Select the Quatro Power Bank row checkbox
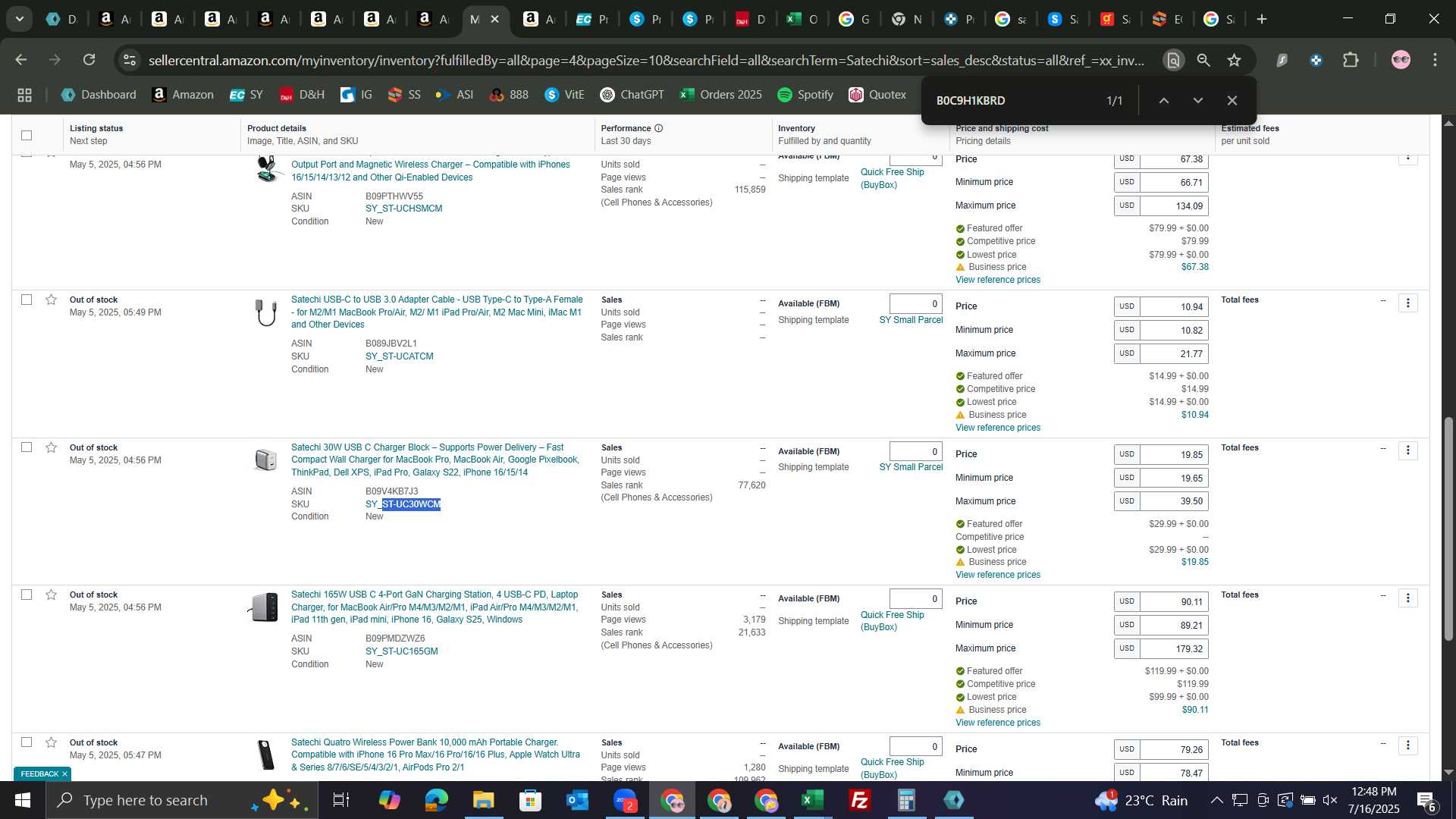This screenshot has height=819, width=1456. [27, 742]
